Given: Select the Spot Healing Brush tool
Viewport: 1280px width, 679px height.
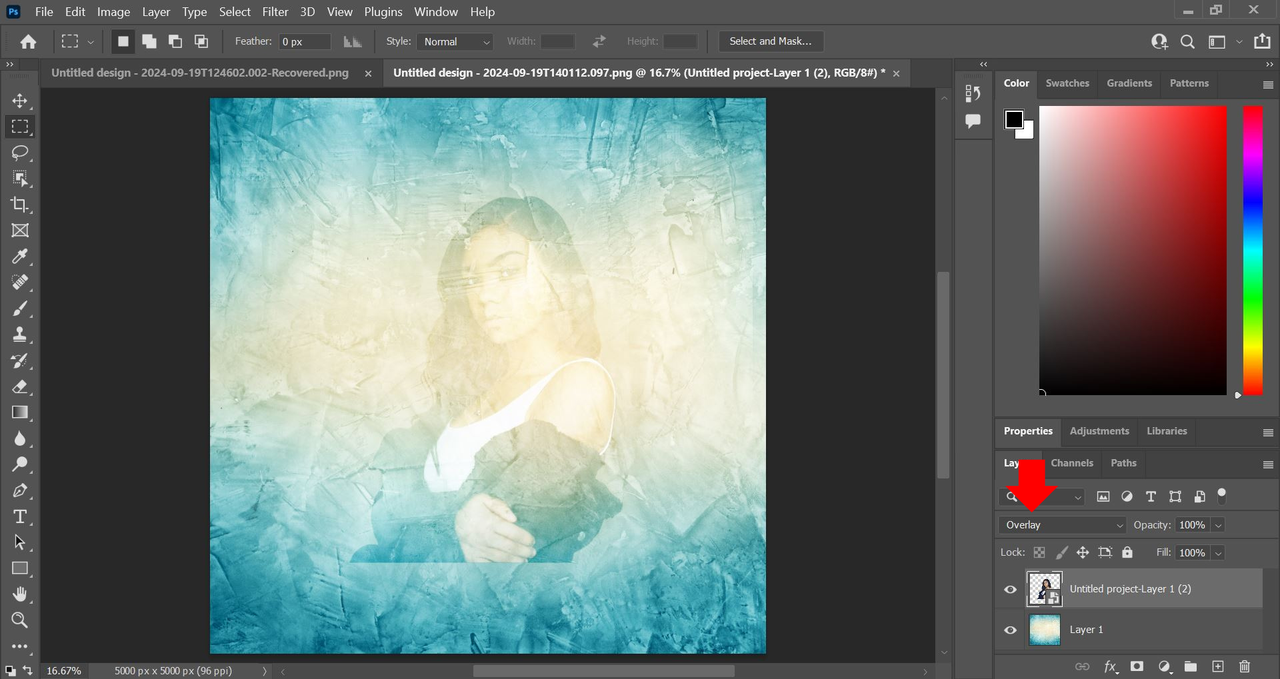Looking at the screenshot, I should tap(19, 283).
